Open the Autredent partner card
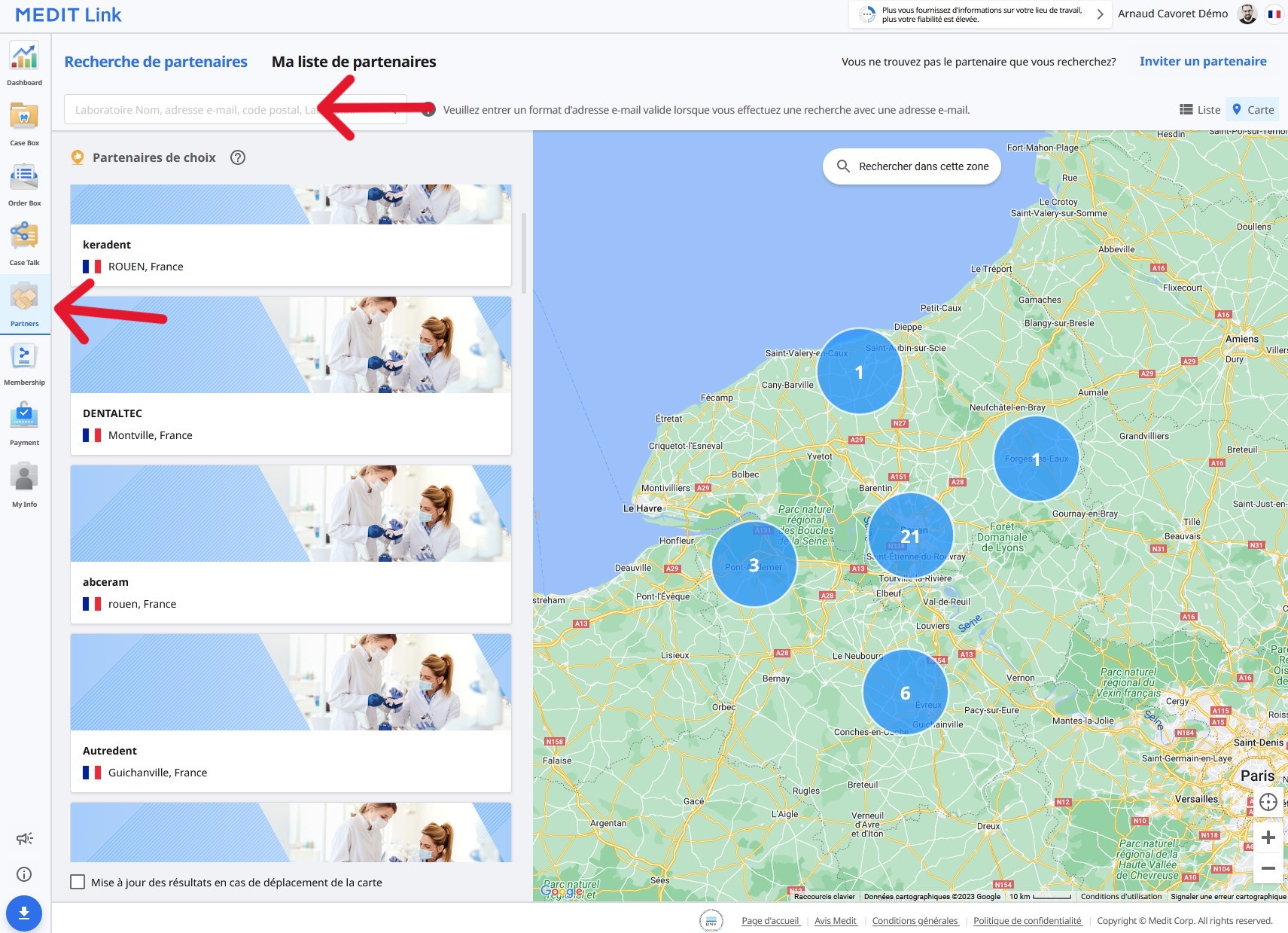The height and width of the screenshot is (933, 1288). point(291,713)
